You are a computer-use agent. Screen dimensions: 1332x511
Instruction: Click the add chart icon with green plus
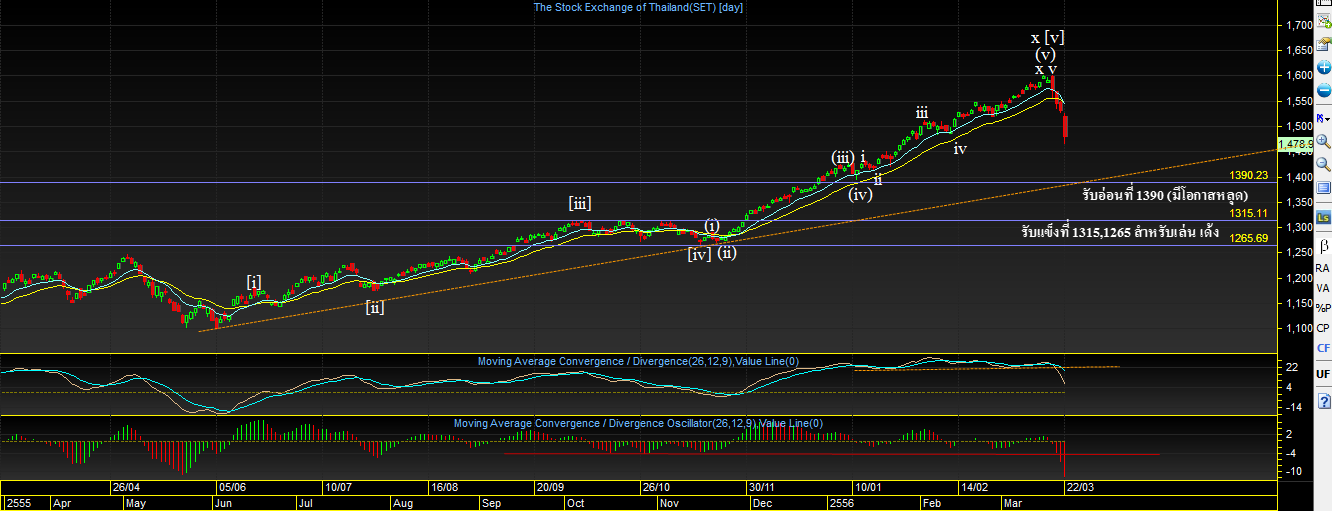[1323, 21]
